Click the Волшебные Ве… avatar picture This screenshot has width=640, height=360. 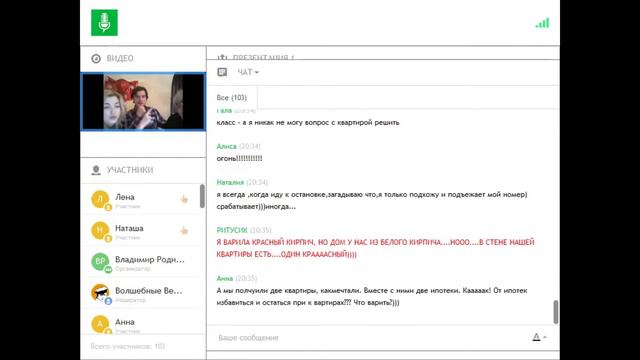coord(100,293)
